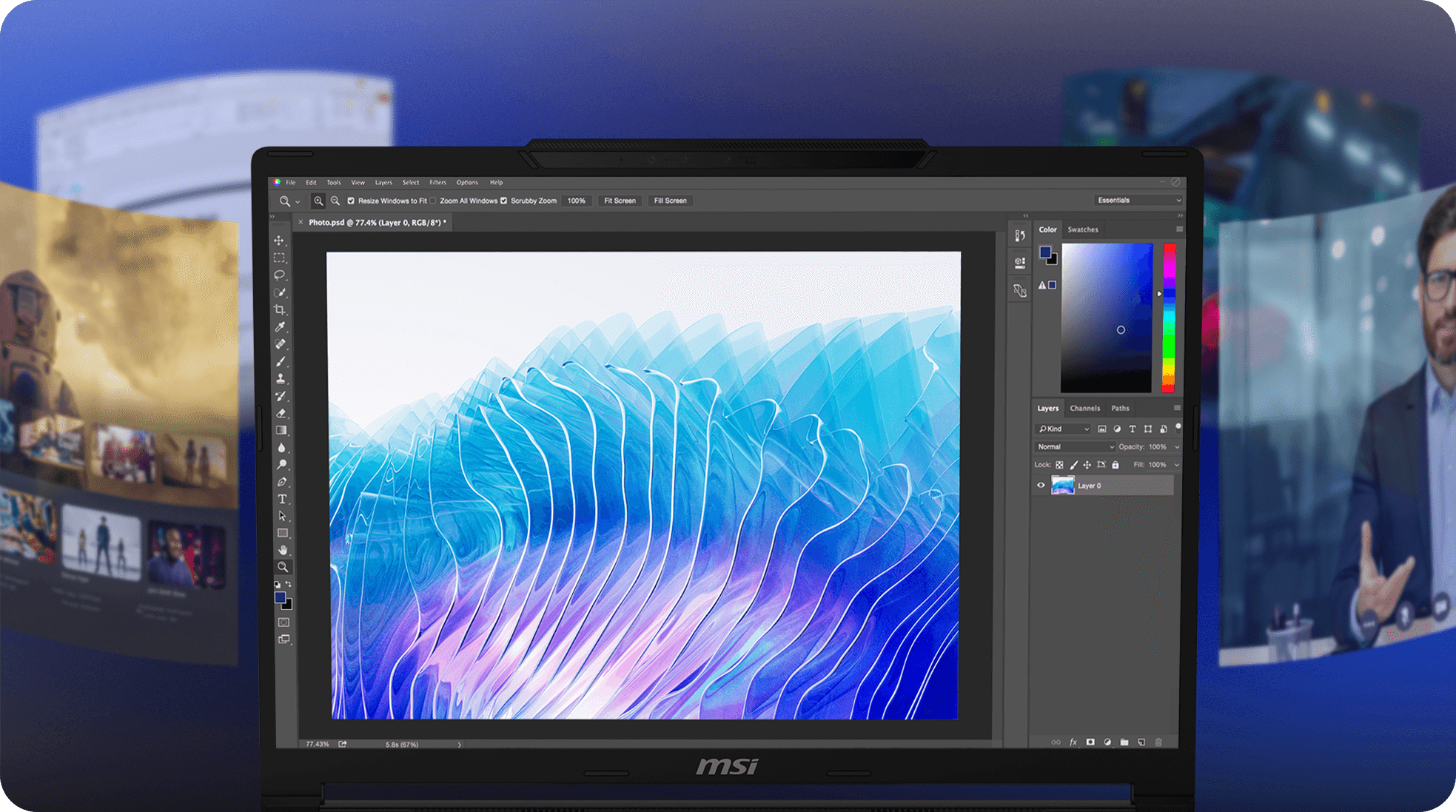1456x812 pixels.
Task: Click the rainbow hue slider strip
Action: tap(1169, 318)
